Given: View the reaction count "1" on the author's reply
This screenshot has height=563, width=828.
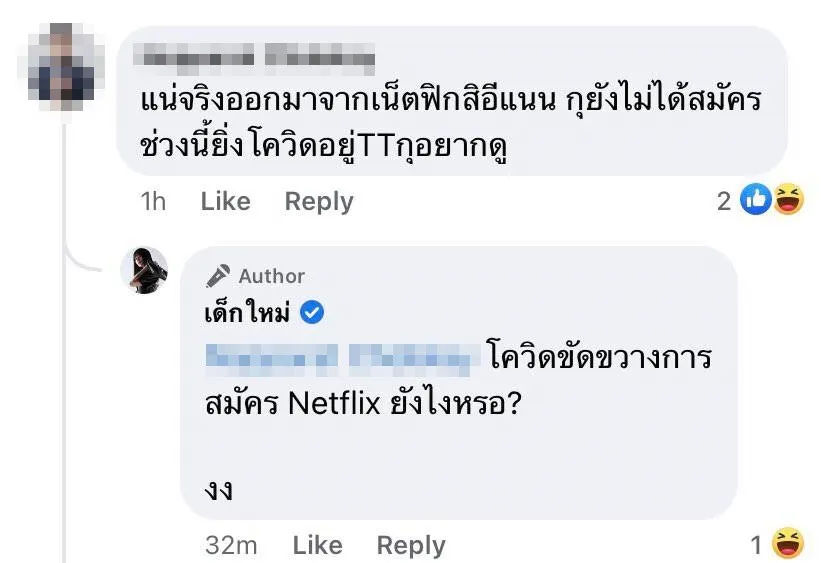Looking at the screenshot, I should pyautogui.click(x=757, y=545).
